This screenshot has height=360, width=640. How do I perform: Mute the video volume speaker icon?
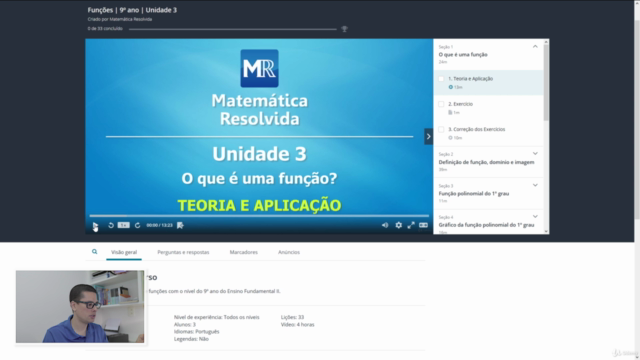(385, 225)
